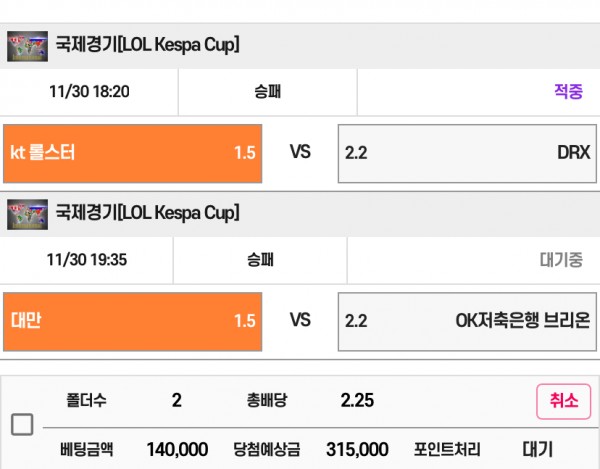Click the 대기중 status label

pyautogui.click(x=561, y=260)
